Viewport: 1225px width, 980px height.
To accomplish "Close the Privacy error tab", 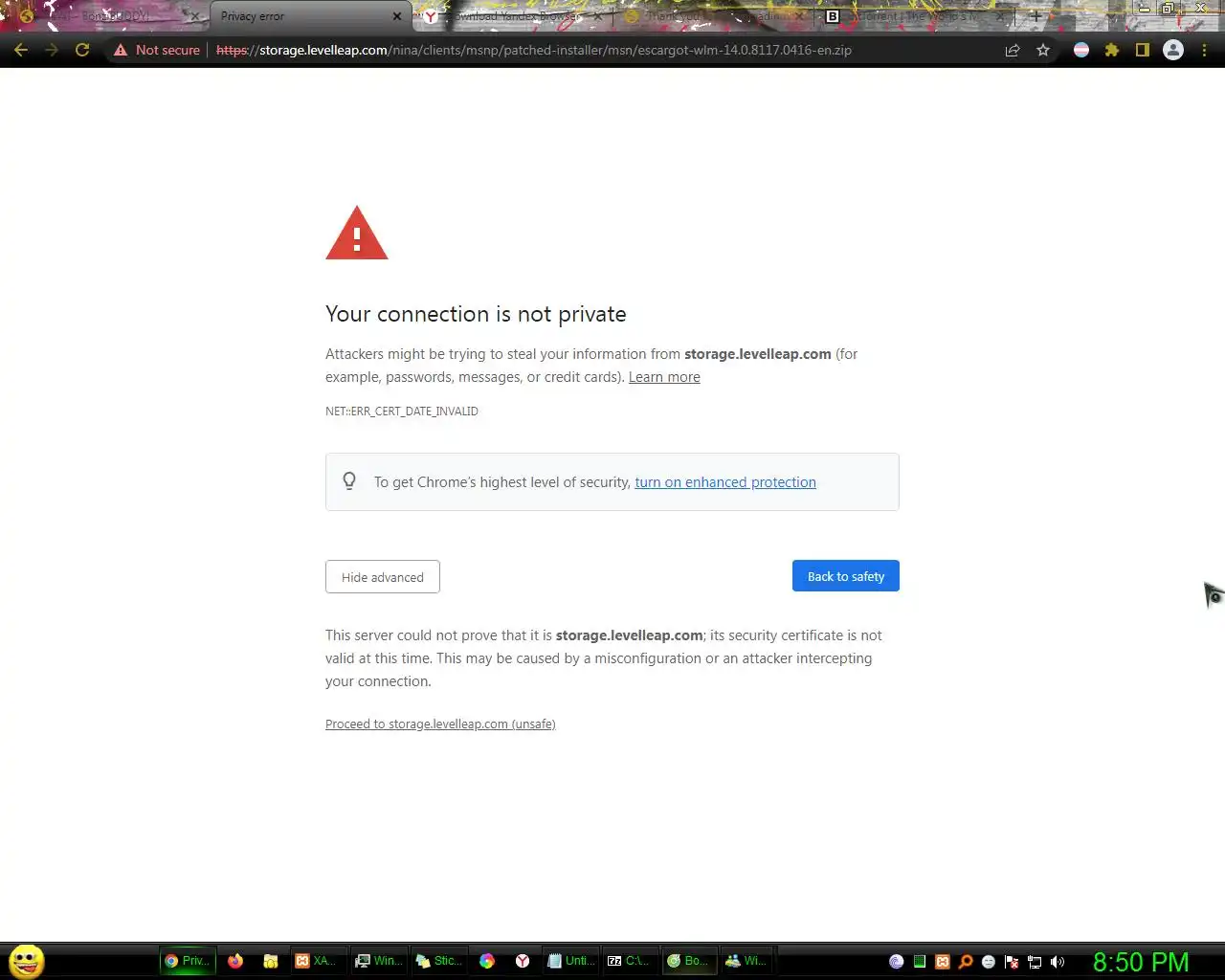I will pyautogui.click(x=397, y=16).
